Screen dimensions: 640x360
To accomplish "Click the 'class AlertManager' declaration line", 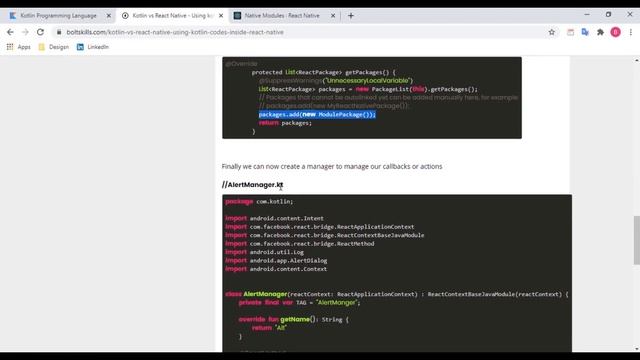I will coord(397,294).
